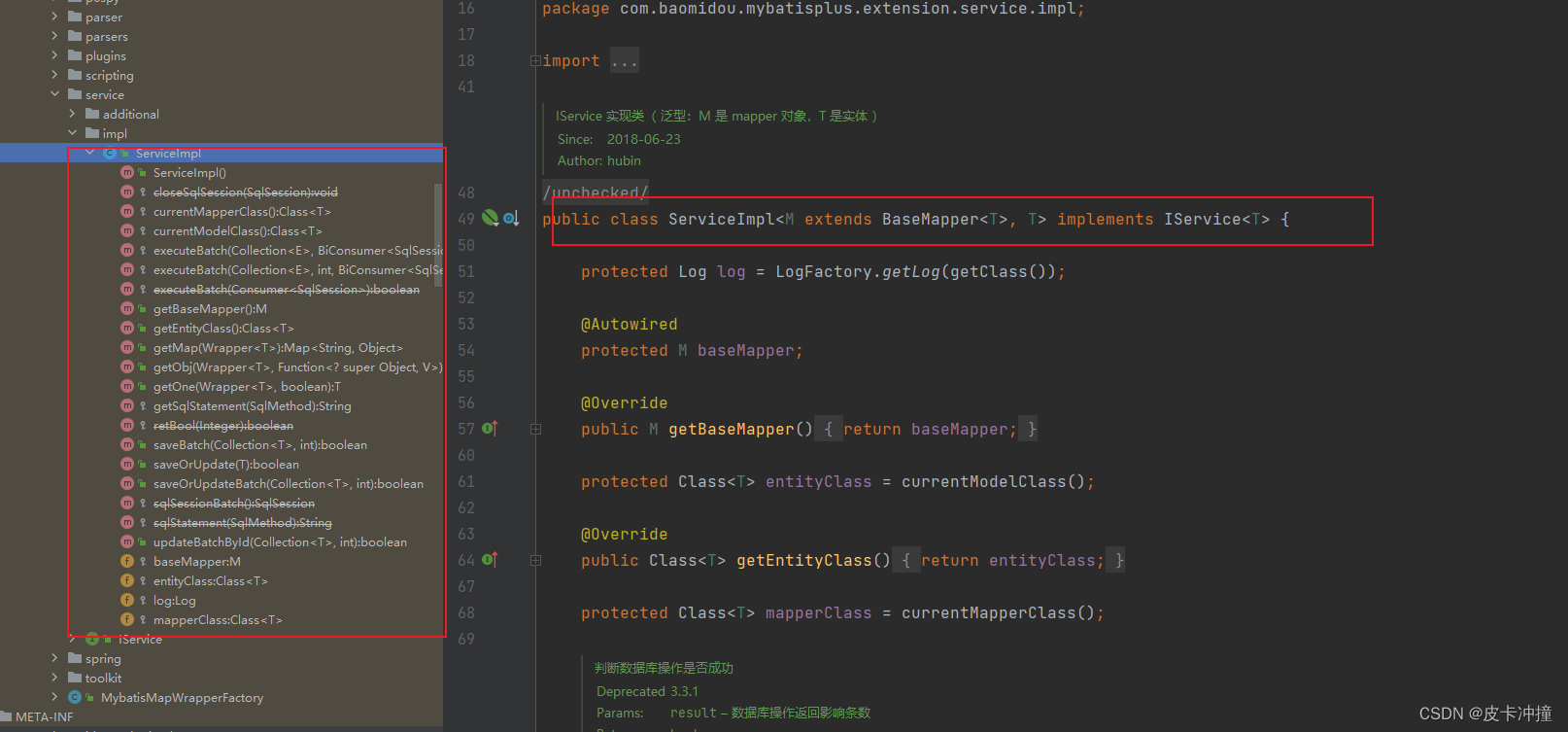1568x732 pixels.
Task: Click the method icon next to currentModelClass():Class<T>
Action: tap(127, 231)
